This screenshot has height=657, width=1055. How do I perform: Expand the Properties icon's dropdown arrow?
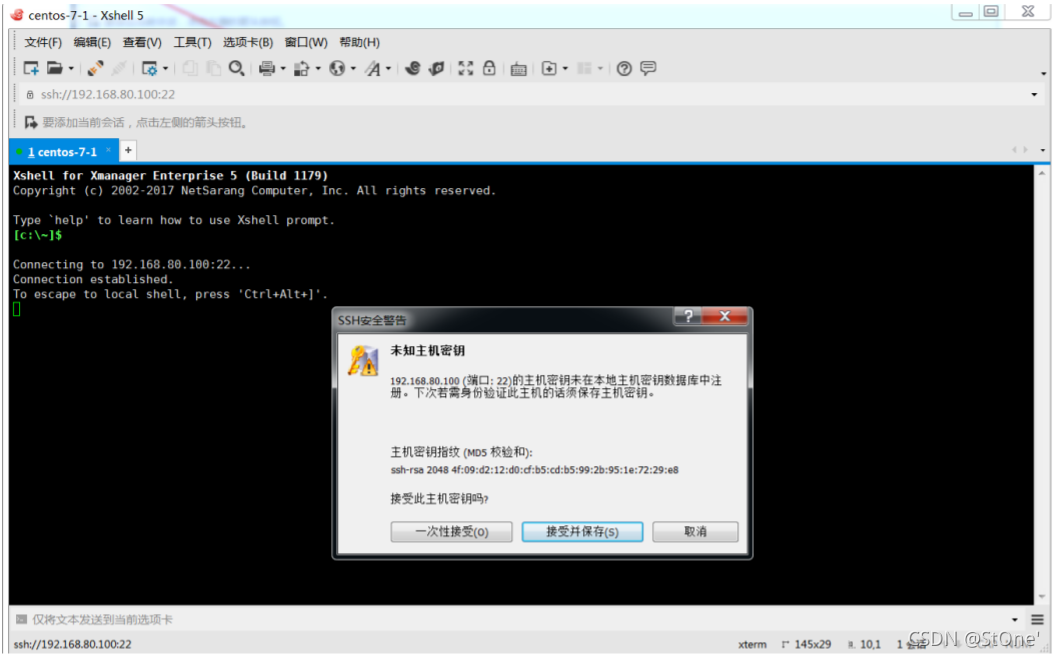(166, 69)
